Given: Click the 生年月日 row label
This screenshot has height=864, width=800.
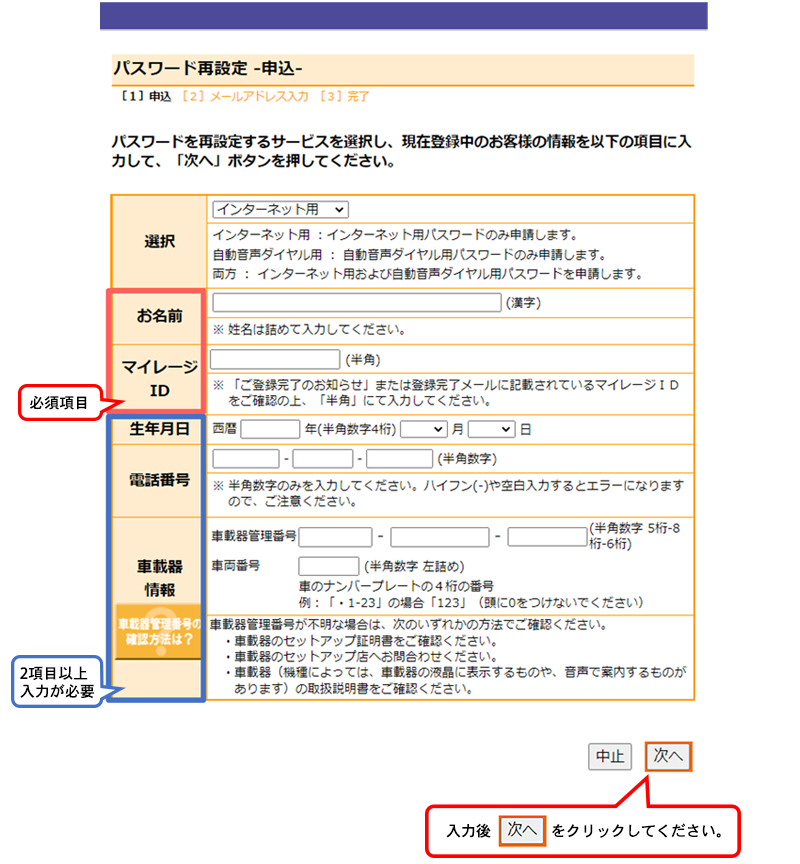Looking at the screenshot, I should (160, 429).
